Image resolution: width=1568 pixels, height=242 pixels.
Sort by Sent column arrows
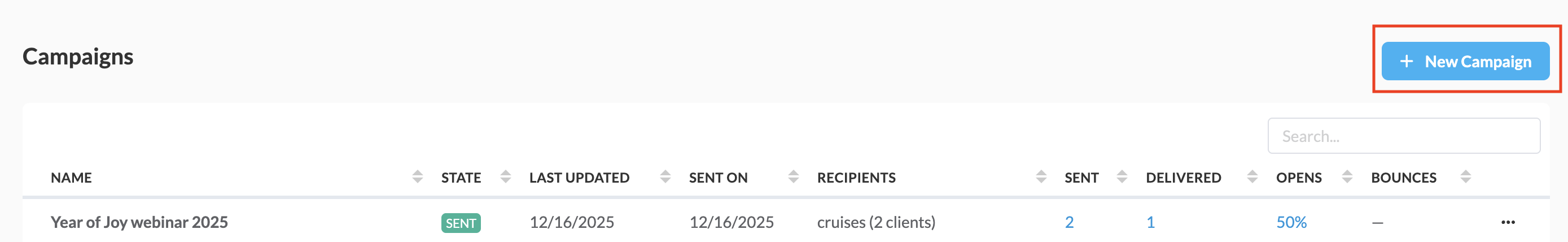pos(1122,177)
